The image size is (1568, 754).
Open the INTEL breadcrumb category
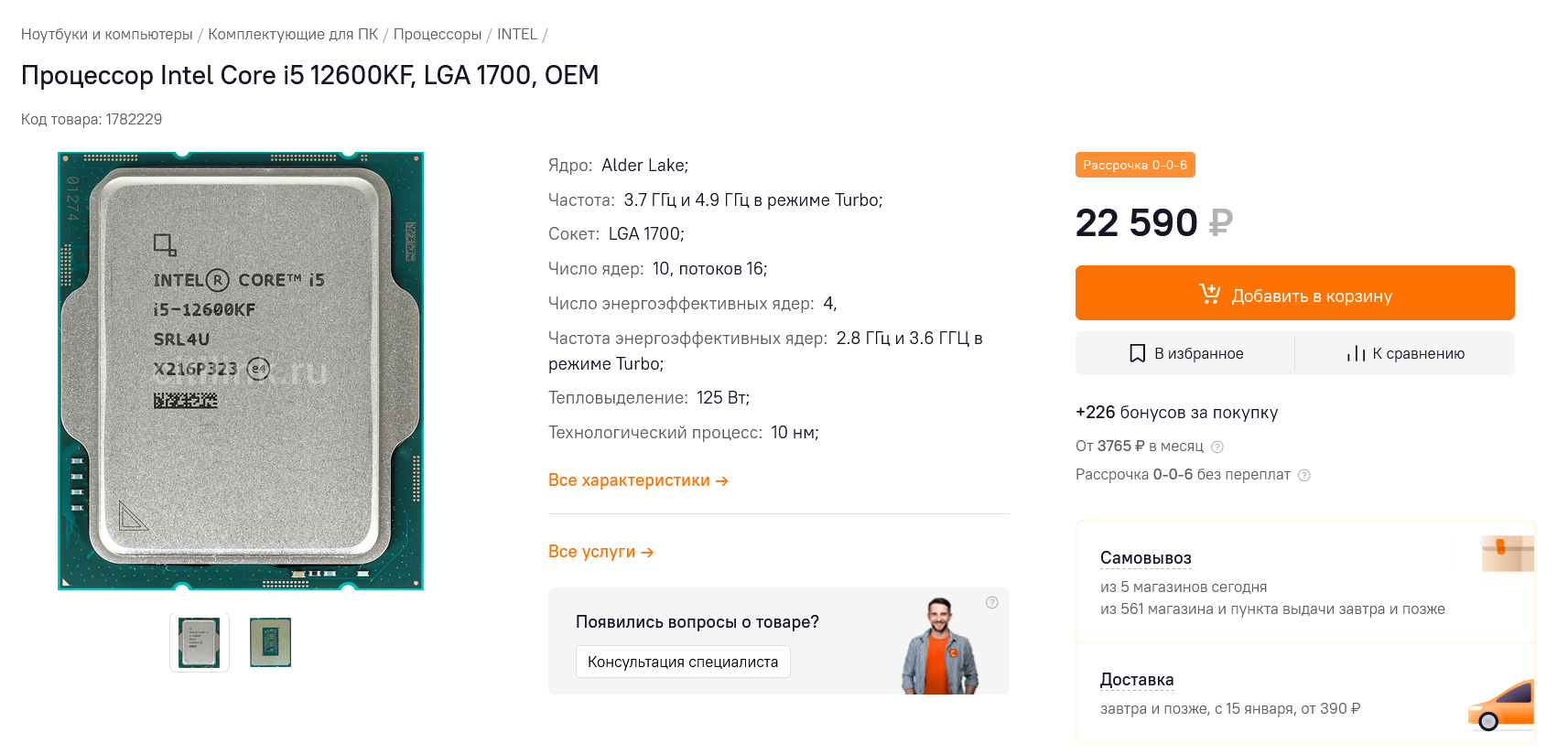(517, 34)
